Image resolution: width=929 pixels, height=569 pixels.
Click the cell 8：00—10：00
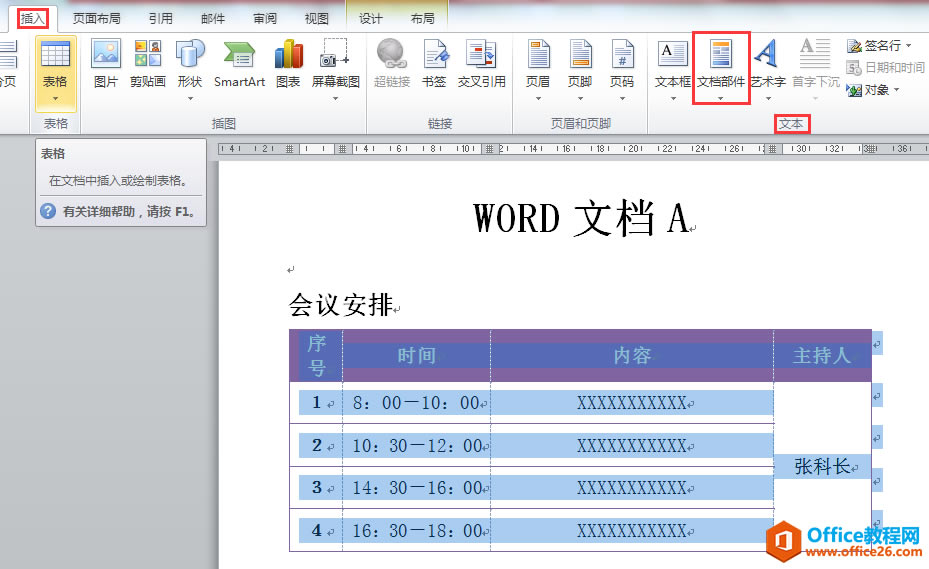pos(417,403)
